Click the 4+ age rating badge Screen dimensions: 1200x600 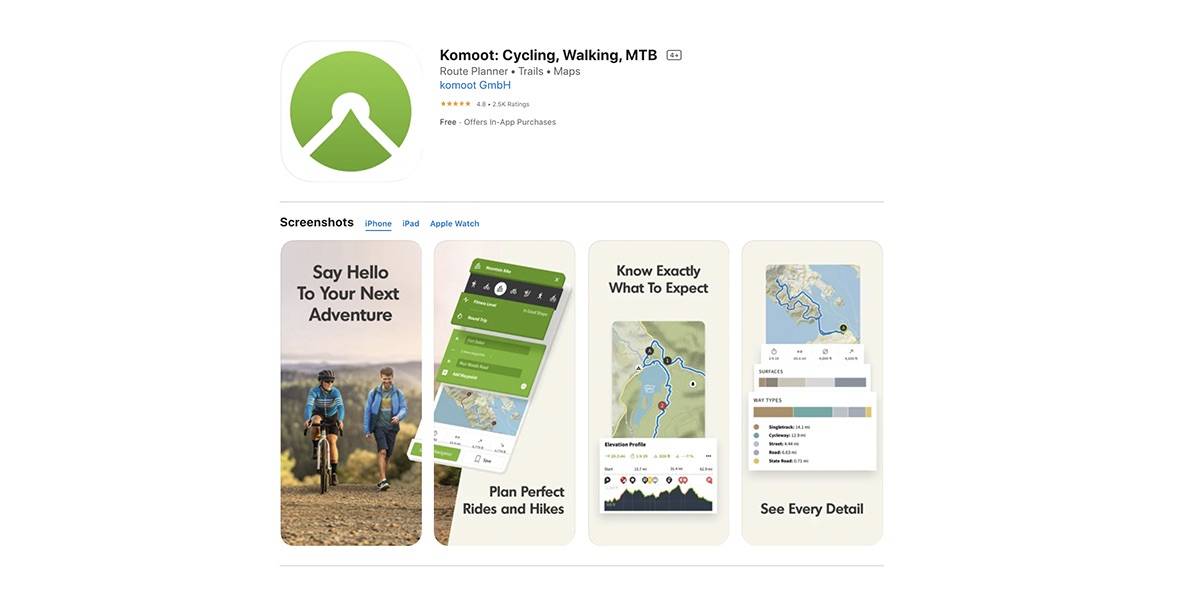[674, 55]
